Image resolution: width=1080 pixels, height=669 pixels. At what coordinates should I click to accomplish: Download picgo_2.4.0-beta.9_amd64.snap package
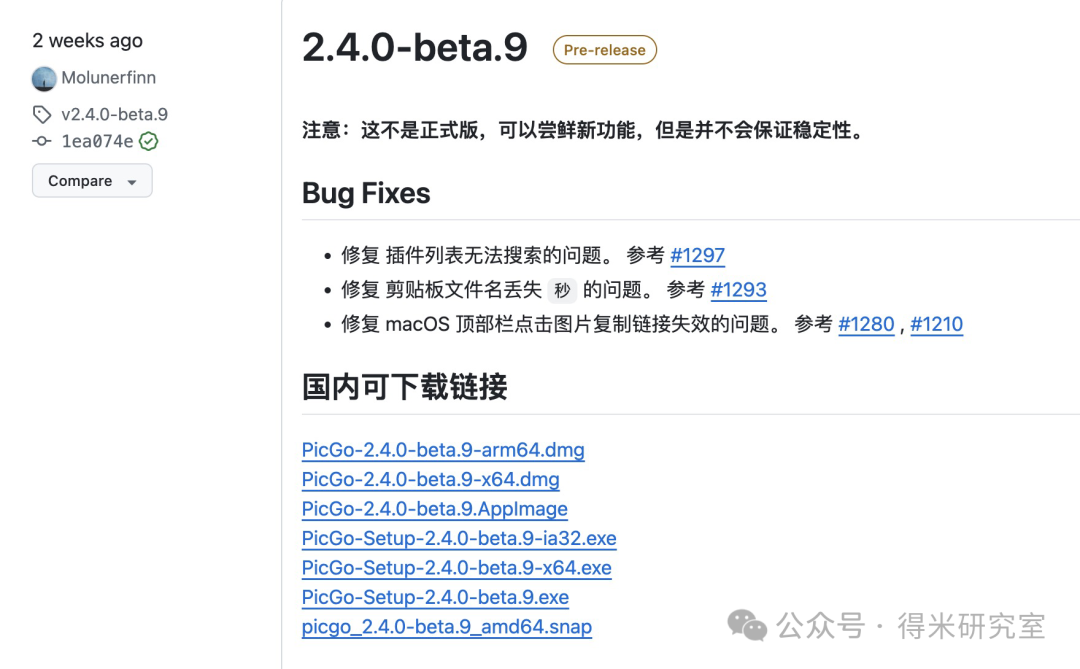446,626
